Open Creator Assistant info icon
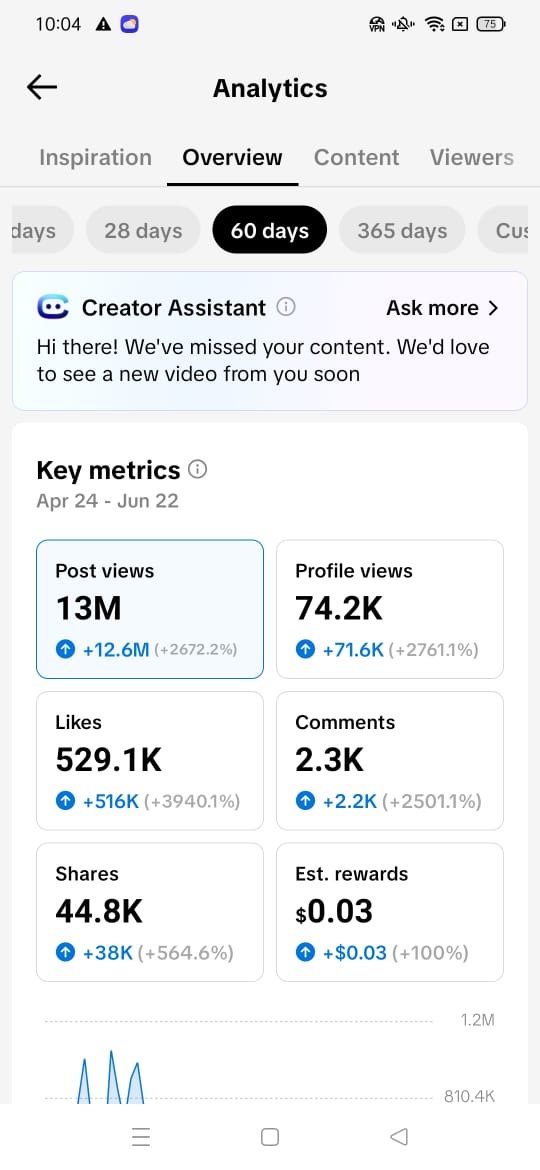 (x=286, y=307)
